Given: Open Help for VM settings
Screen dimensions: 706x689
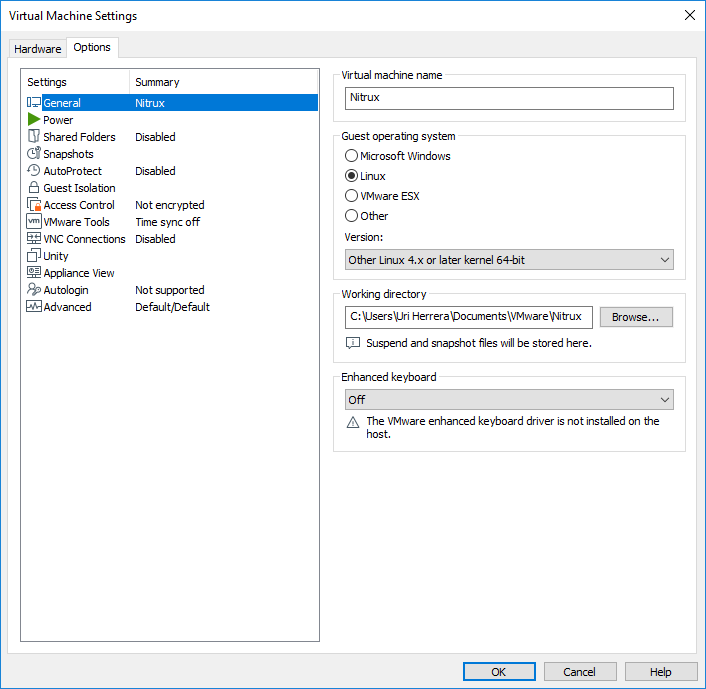Looking at the screenshot, I should (x=661, y=672).
